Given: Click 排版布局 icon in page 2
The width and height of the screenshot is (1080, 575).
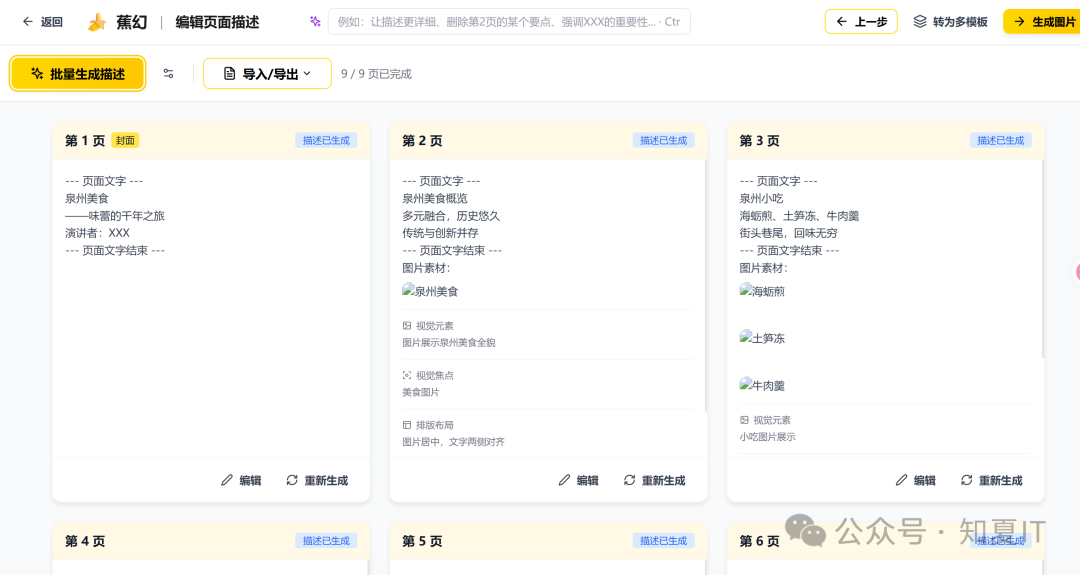Looking at the screenshot, I should click(407, 425).
